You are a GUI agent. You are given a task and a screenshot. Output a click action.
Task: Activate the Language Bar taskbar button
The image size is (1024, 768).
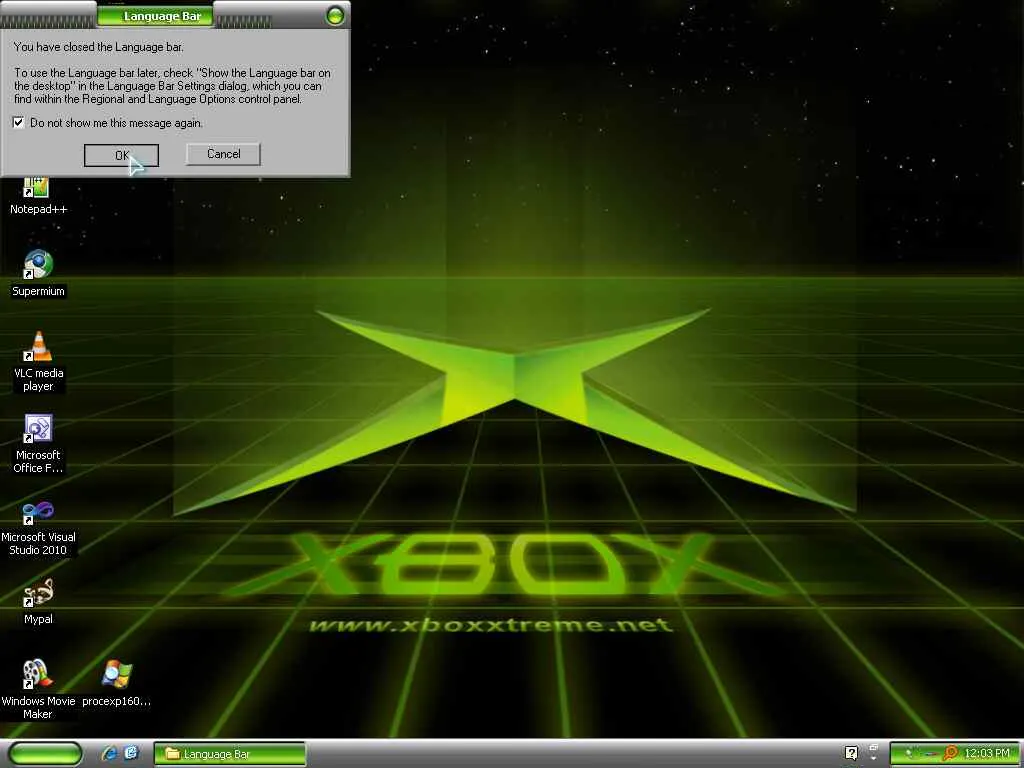[229, 754]
